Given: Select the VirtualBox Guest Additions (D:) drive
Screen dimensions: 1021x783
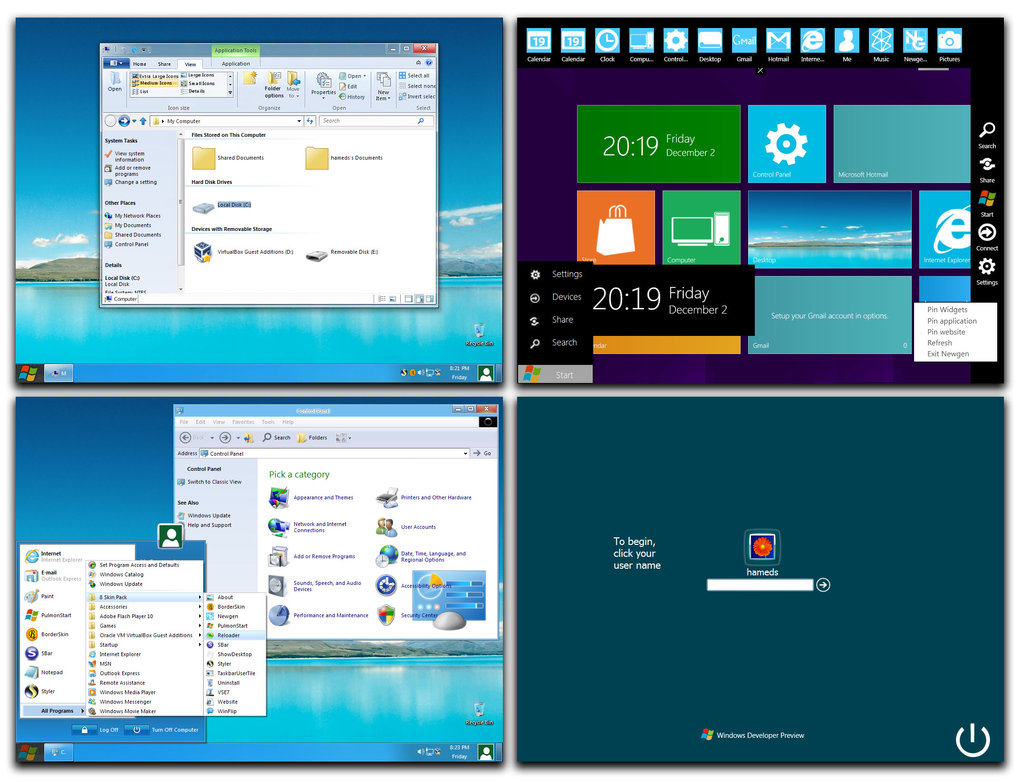Looking at the screenshot, I should (244, 251).
